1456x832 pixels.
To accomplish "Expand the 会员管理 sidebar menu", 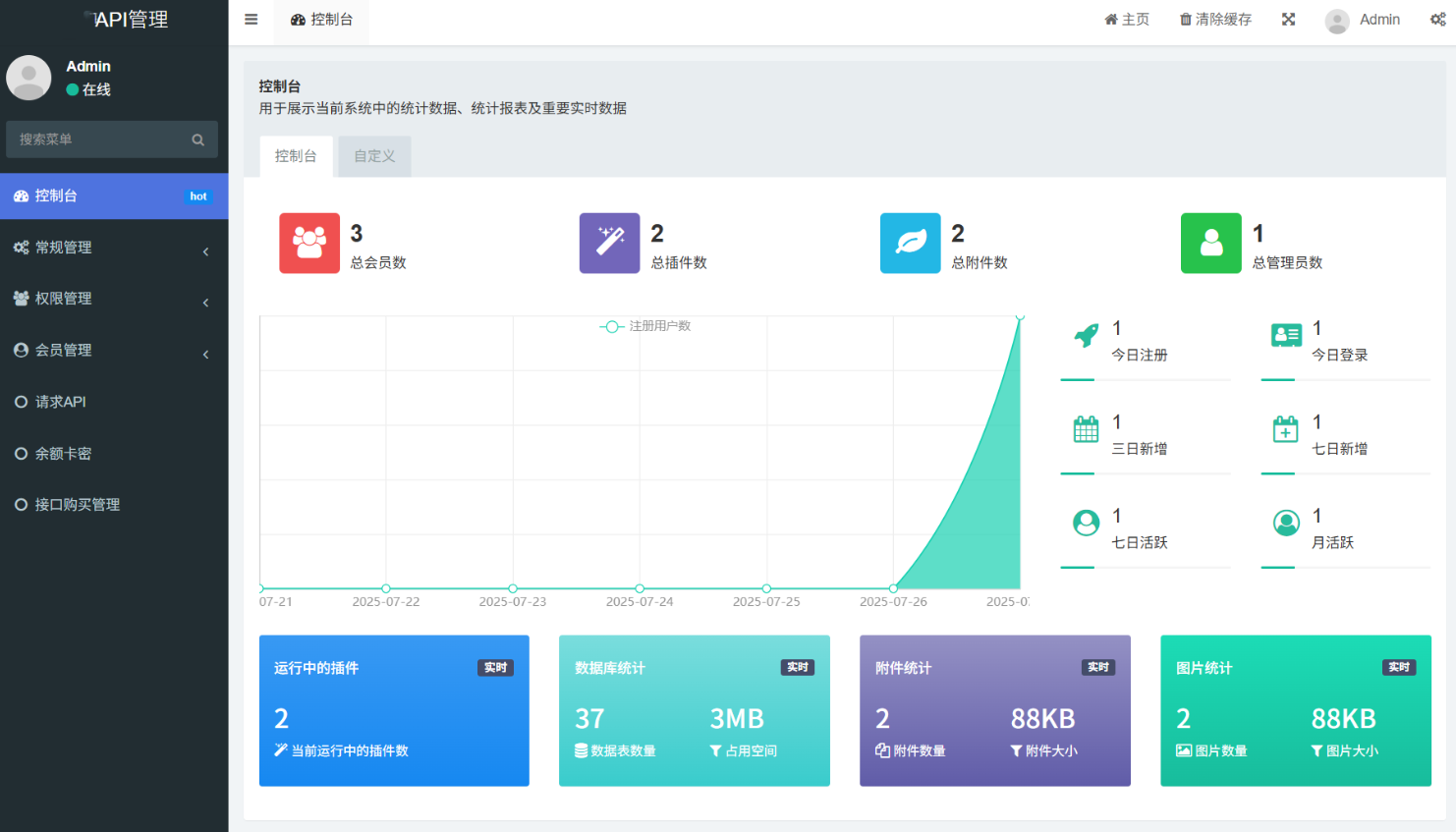I will point(114,351).
